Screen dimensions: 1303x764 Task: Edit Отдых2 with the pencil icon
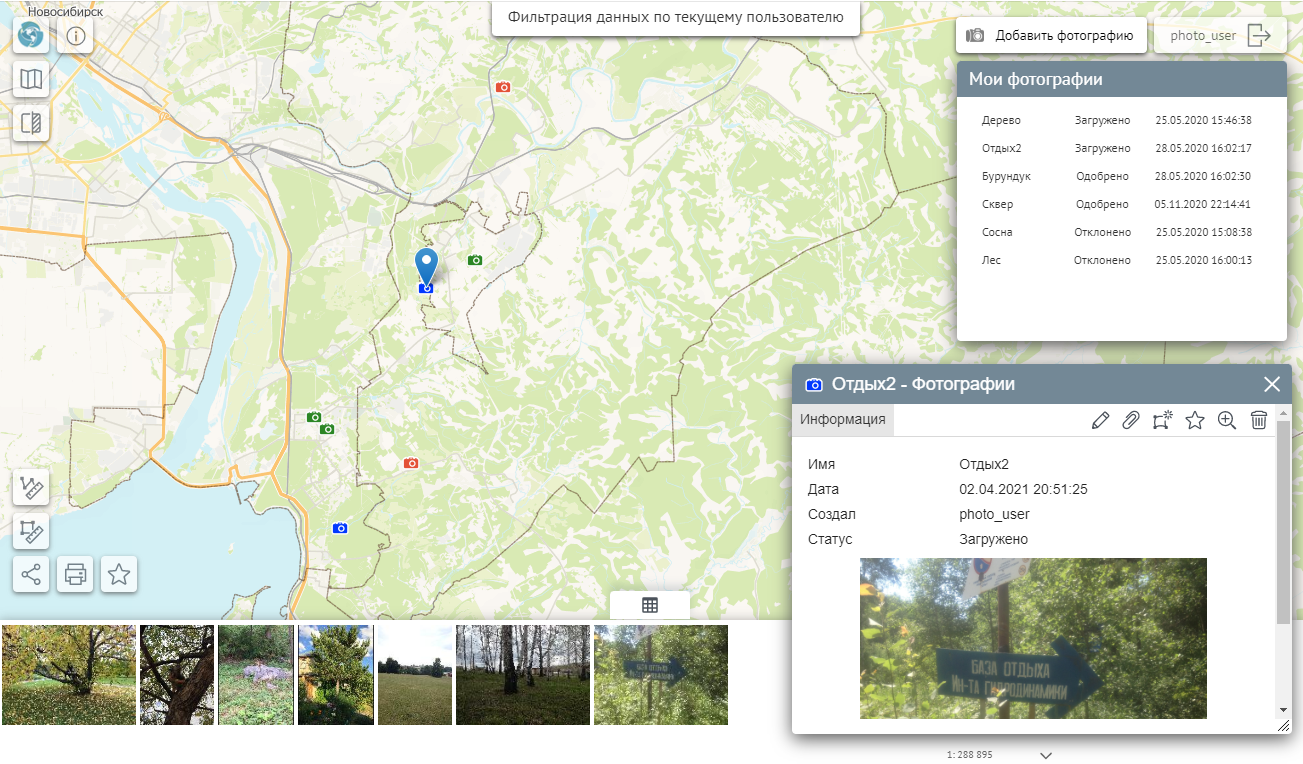coord(1100,421)
